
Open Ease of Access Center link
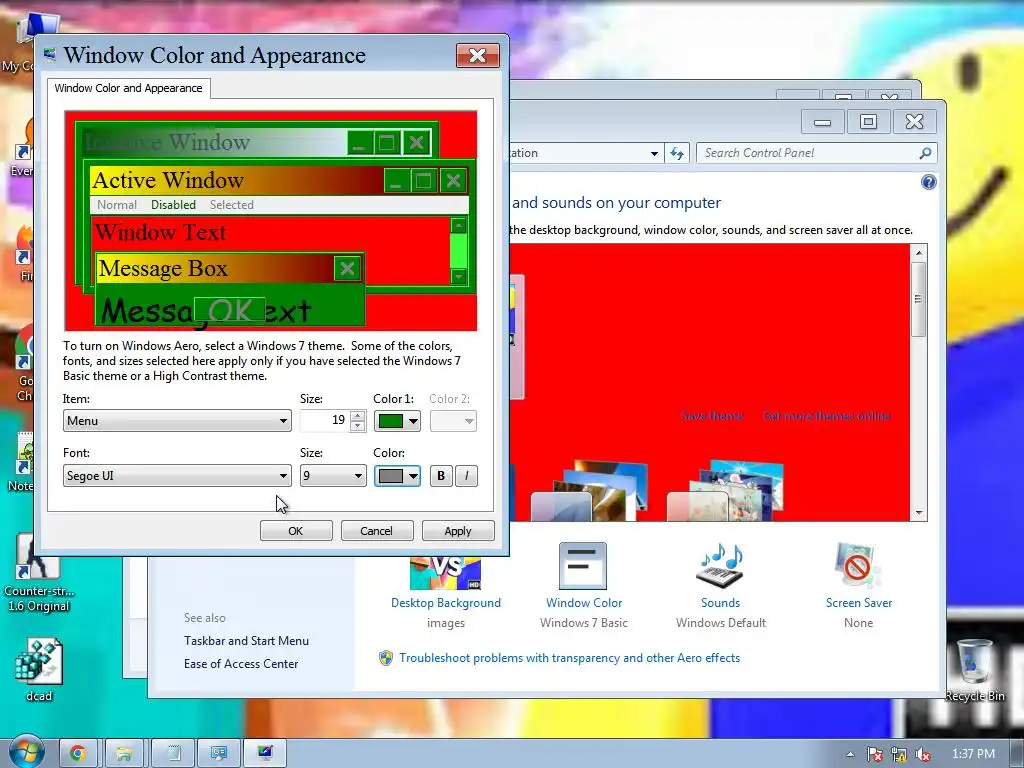(241, 664)
